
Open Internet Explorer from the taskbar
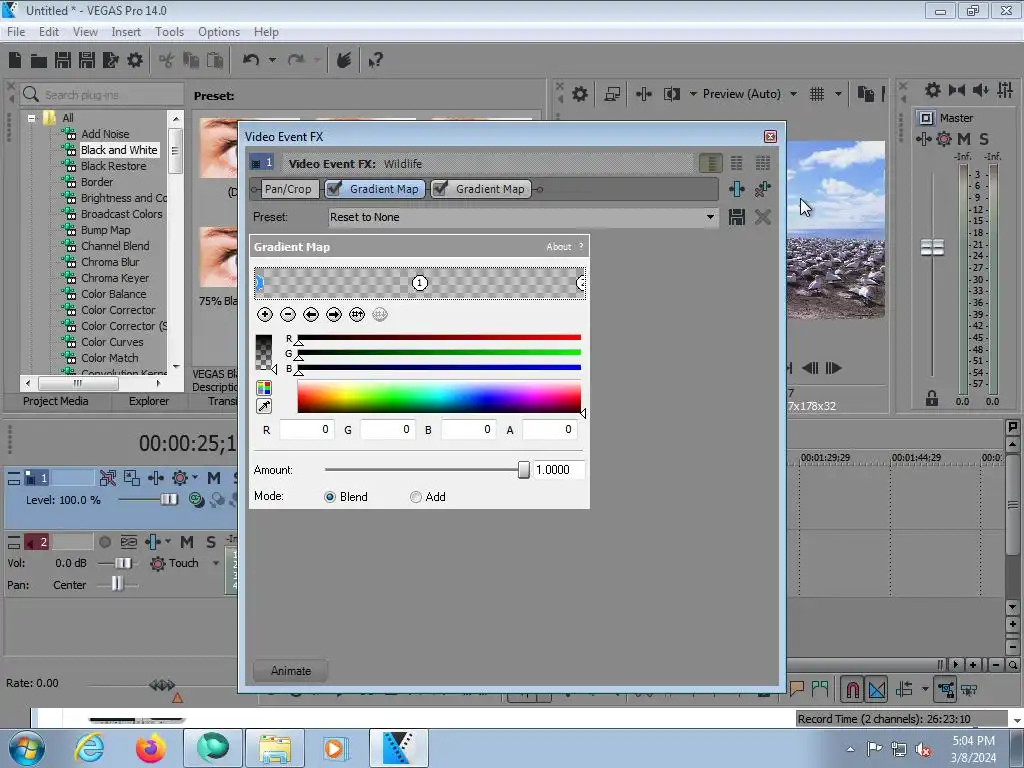coord(89,748)
